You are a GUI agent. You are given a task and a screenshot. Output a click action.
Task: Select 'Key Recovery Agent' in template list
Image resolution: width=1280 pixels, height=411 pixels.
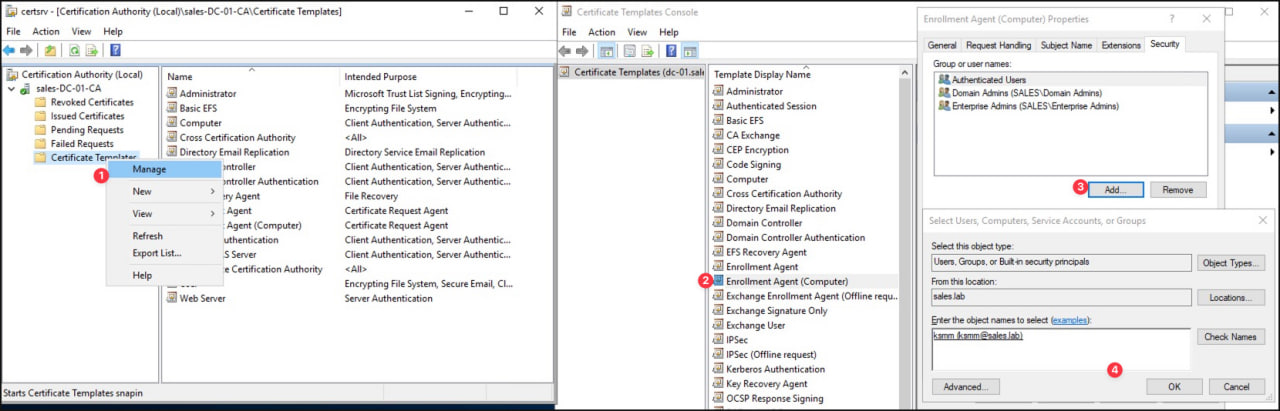pyautogui.click(x=767, y=384)
